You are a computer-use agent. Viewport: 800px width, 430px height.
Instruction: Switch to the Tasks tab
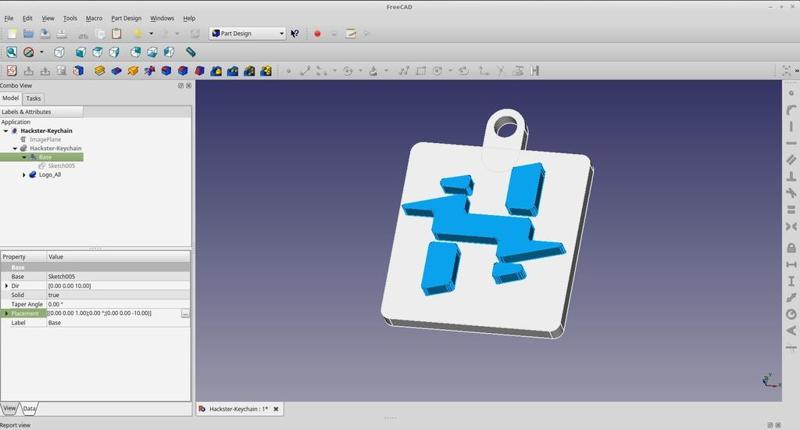[34, 98]
